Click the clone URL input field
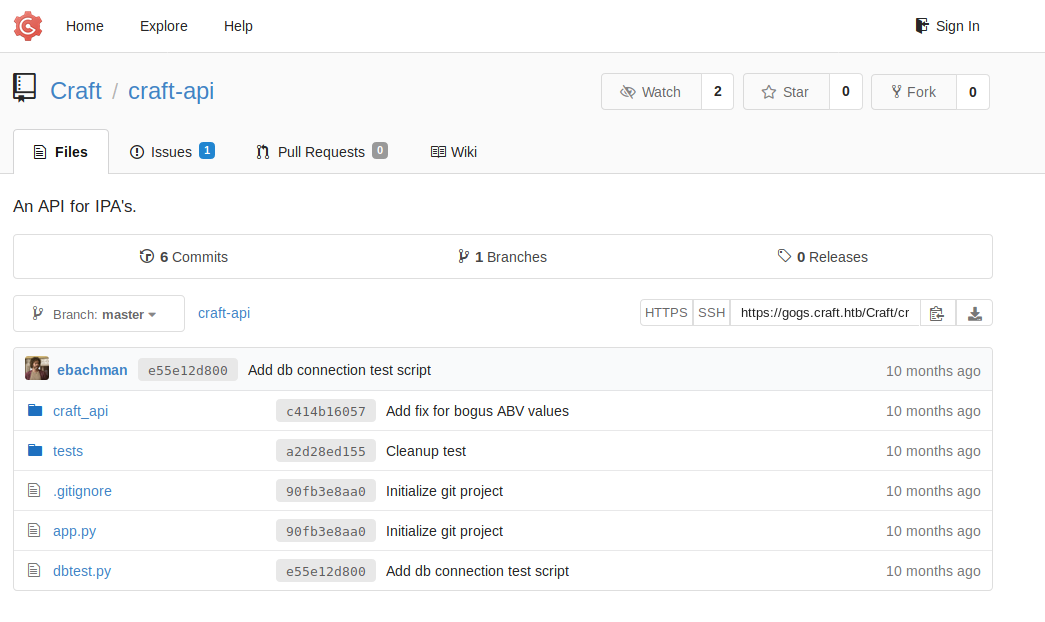1045x622 pixels. (x=825, y=313)
